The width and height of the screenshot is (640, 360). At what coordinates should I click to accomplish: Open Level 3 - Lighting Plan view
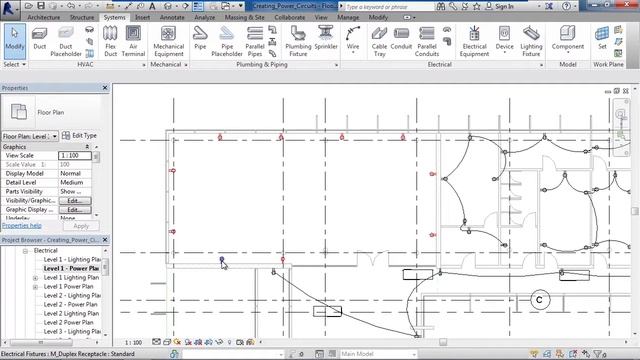click(72, 331)
